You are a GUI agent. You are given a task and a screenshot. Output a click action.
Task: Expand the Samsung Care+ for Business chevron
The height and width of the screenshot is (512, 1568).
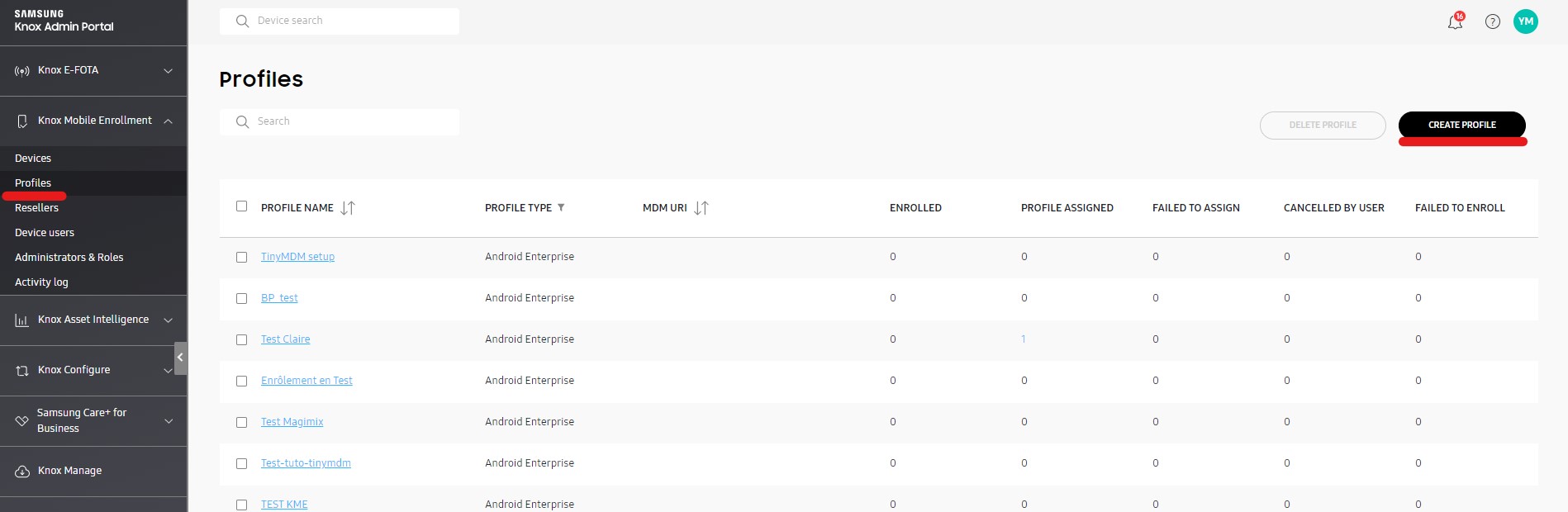[x=169, y=421]
